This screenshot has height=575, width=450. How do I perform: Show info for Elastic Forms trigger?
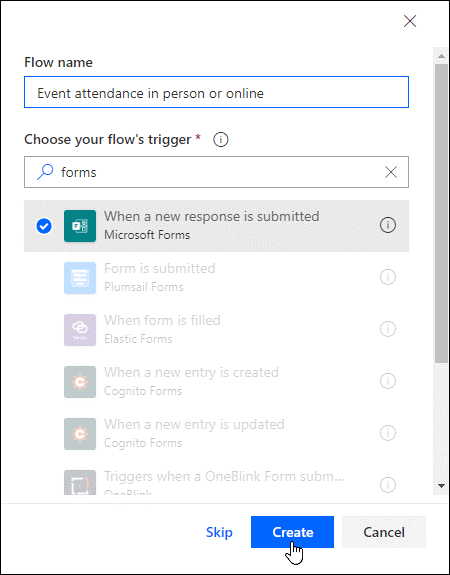click(388, 329)
